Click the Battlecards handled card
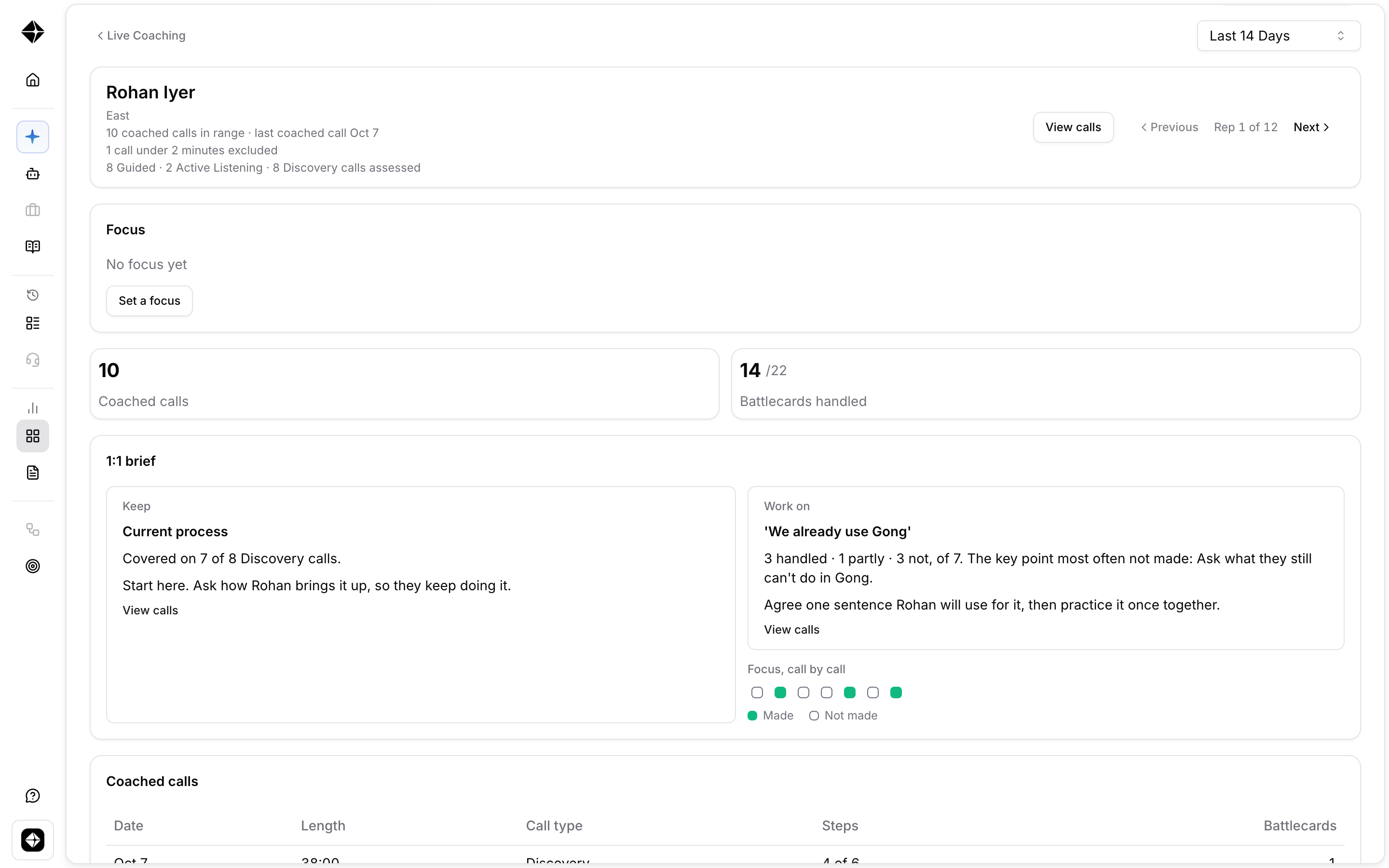 1046,384
